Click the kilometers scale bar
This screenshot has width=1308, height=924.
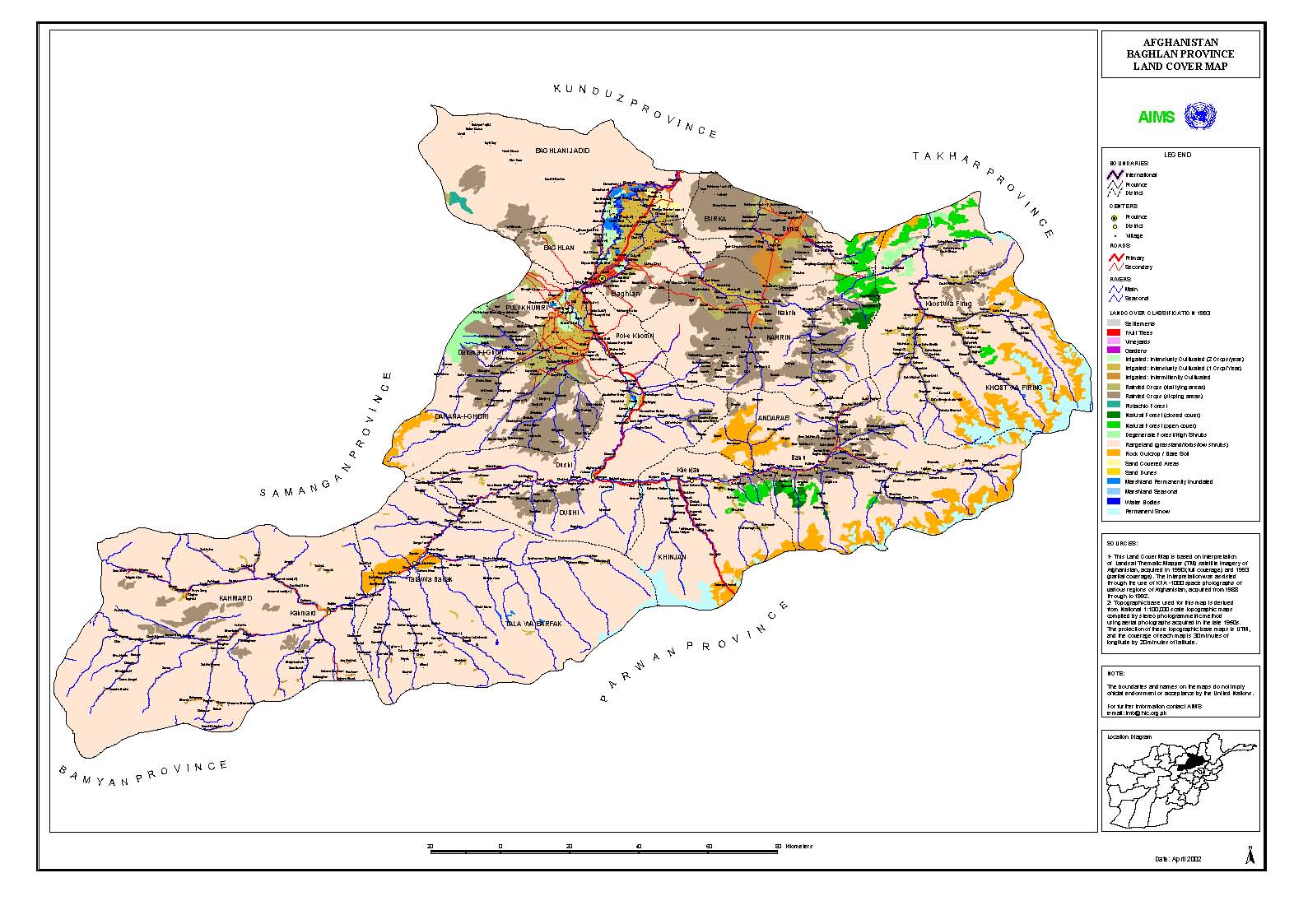pyautogui.click(x=604, y=852)
